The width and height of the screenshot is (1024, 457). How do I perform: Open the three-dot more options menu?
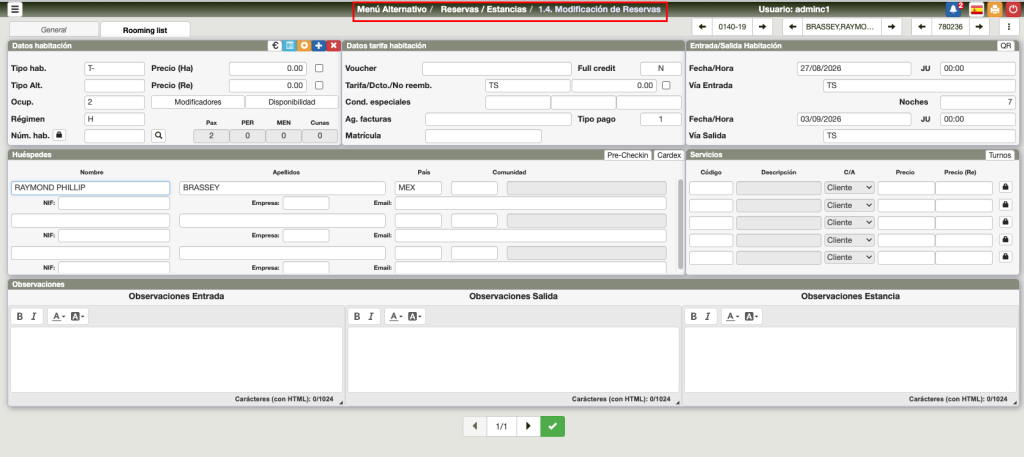point(1008,26)
